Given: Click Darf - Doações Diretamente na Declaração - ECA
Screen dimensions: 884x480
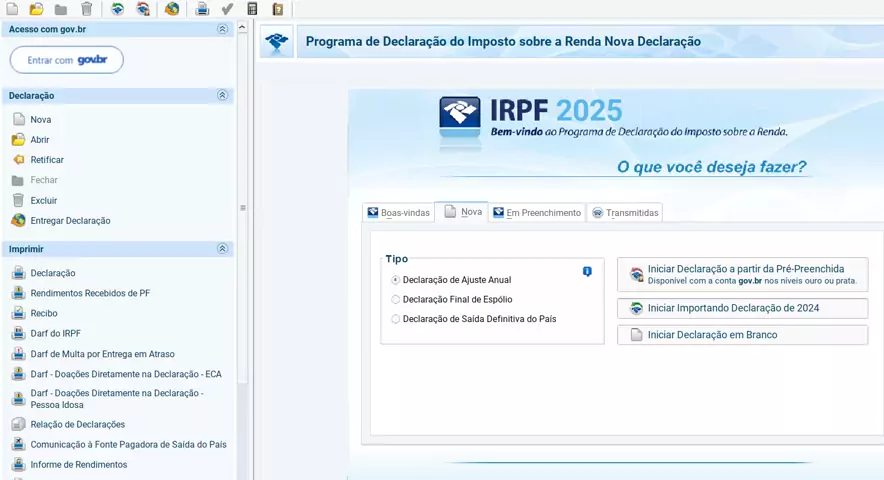Looking at the screenshot, I should (126, 374).
